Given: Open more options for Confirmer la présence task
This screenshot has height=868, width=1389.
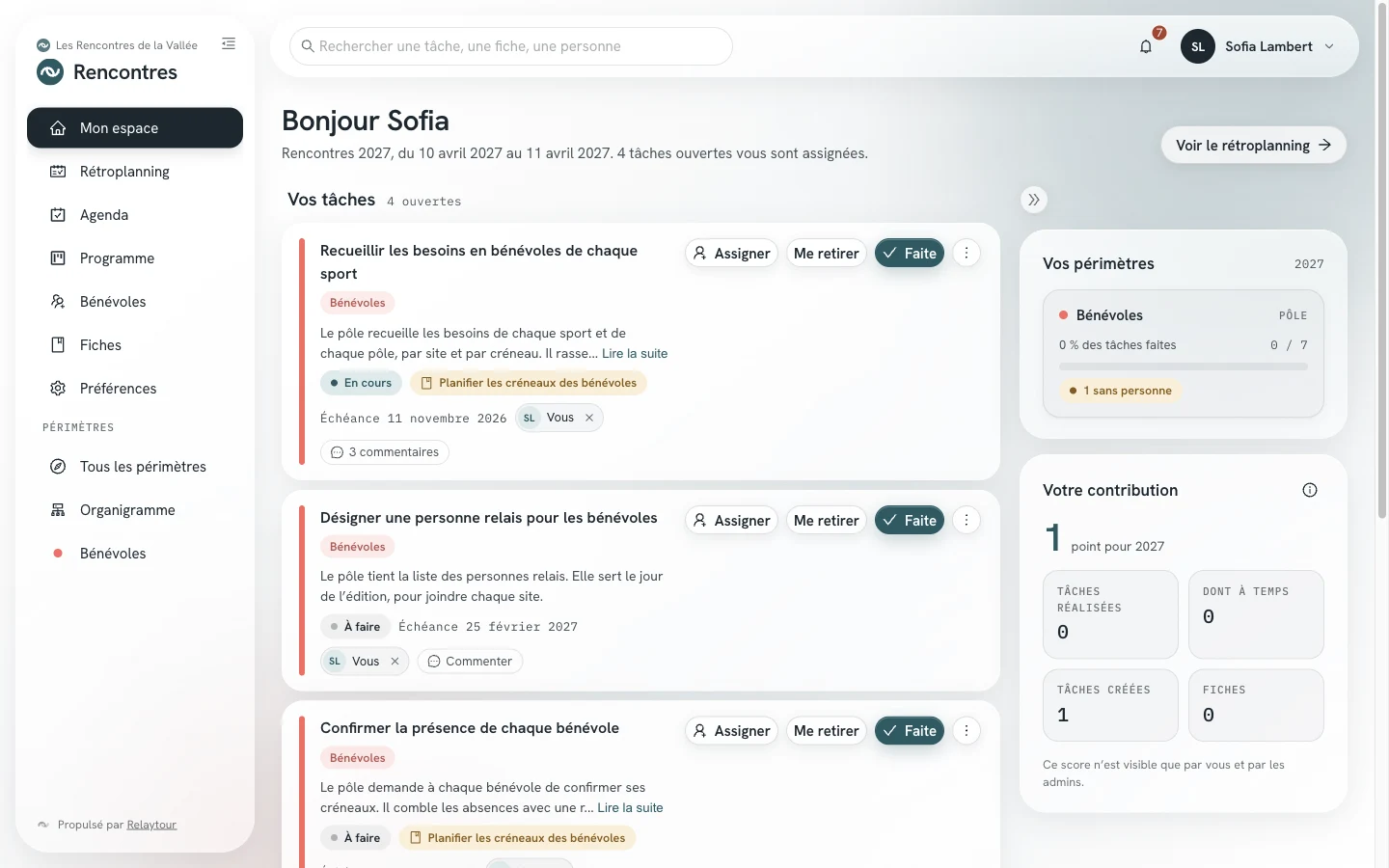Looking at the screenshot, I should click(x=967, y=730).
